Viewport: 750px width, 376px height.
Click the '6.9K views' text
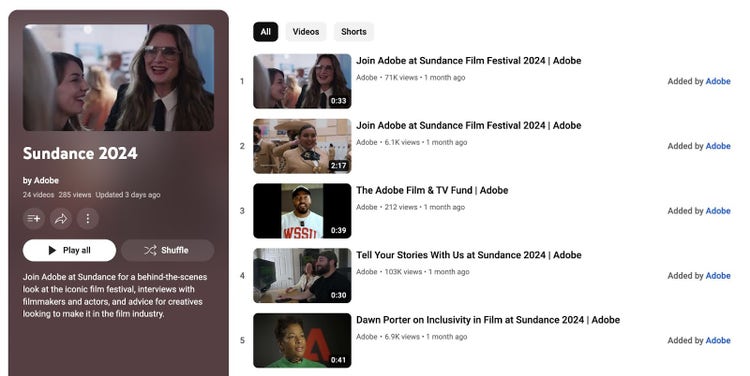point(402,337)
